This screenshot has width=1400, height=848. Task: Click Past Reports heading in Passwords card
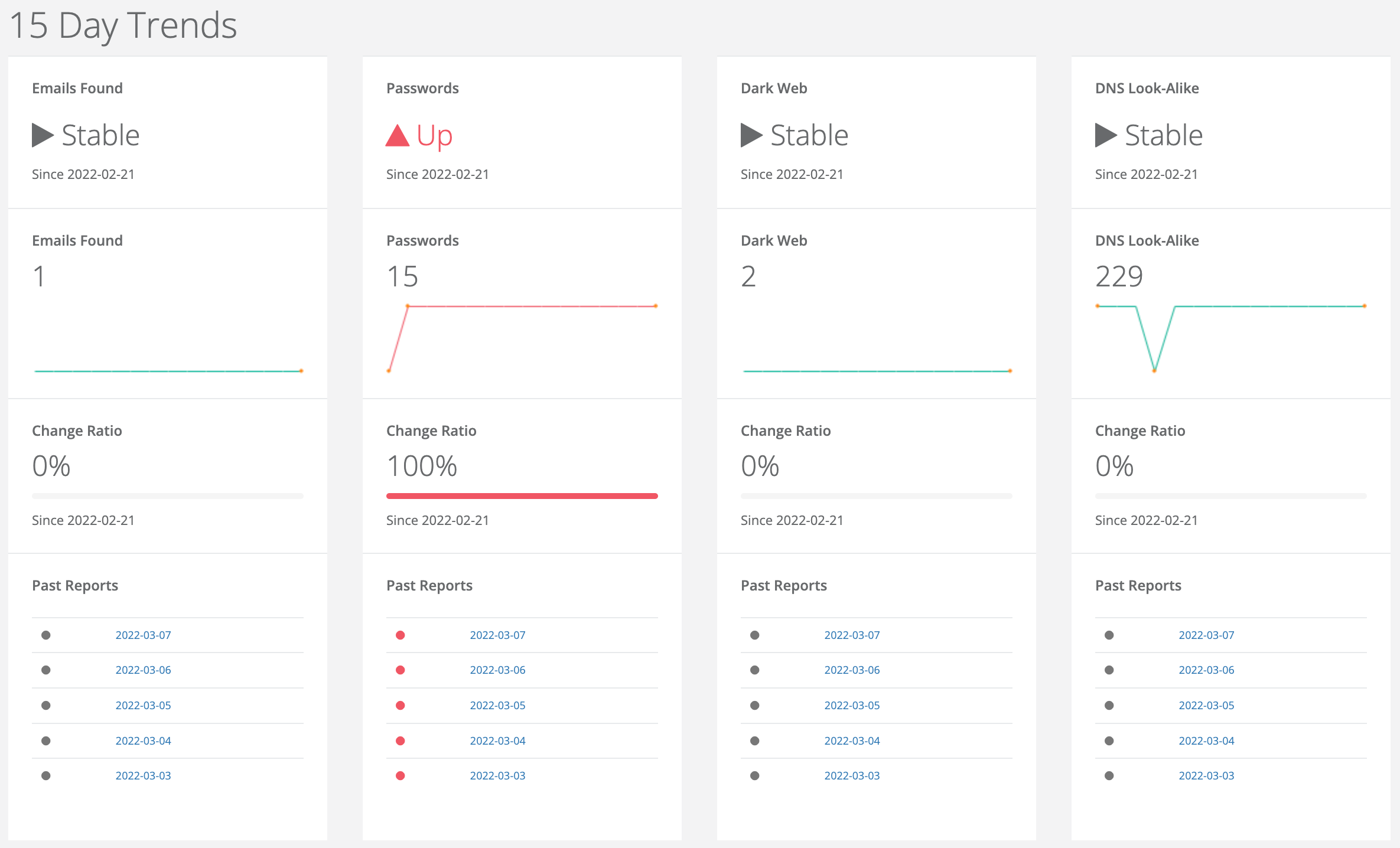click(x=429, y=585)
